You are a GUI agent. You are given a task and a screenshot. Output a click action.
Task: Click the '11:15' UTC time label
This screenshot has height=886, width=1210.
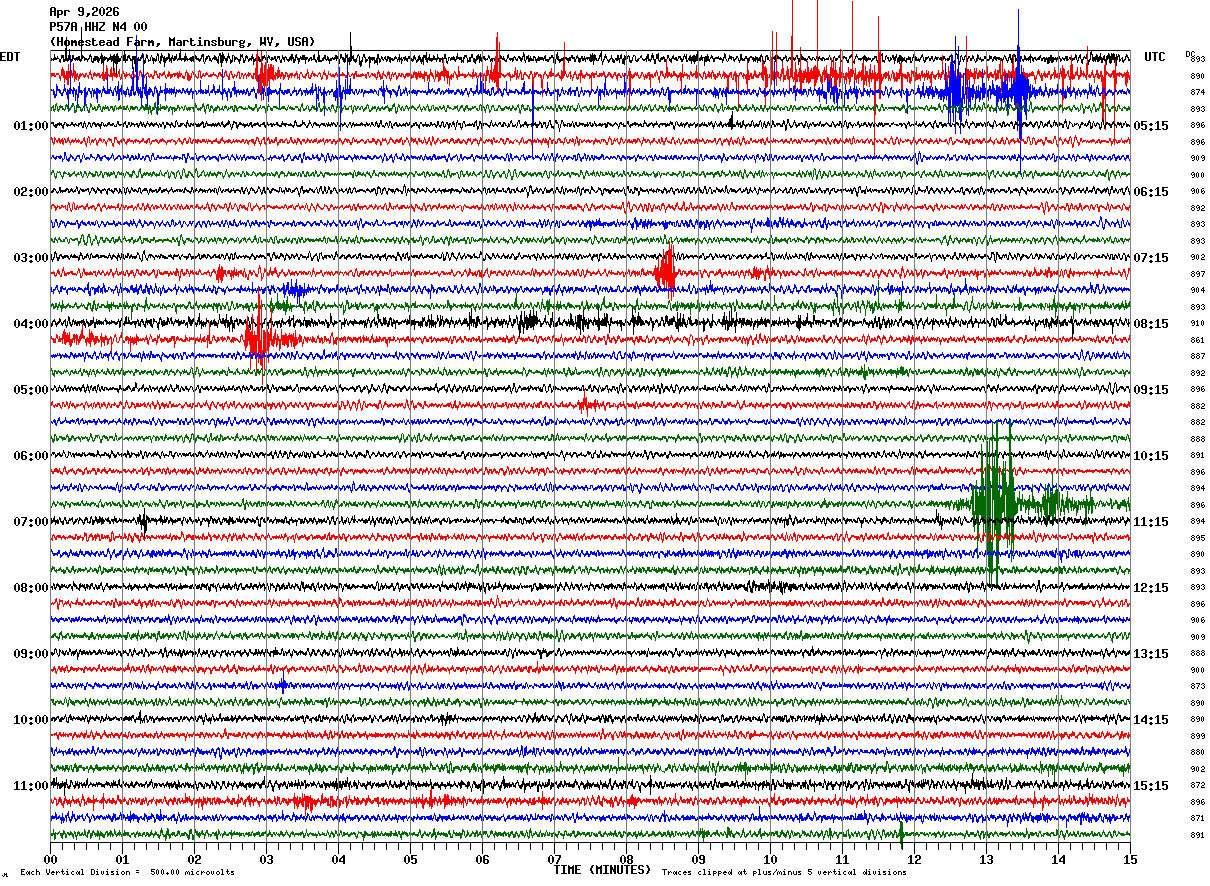(1151, 522)
